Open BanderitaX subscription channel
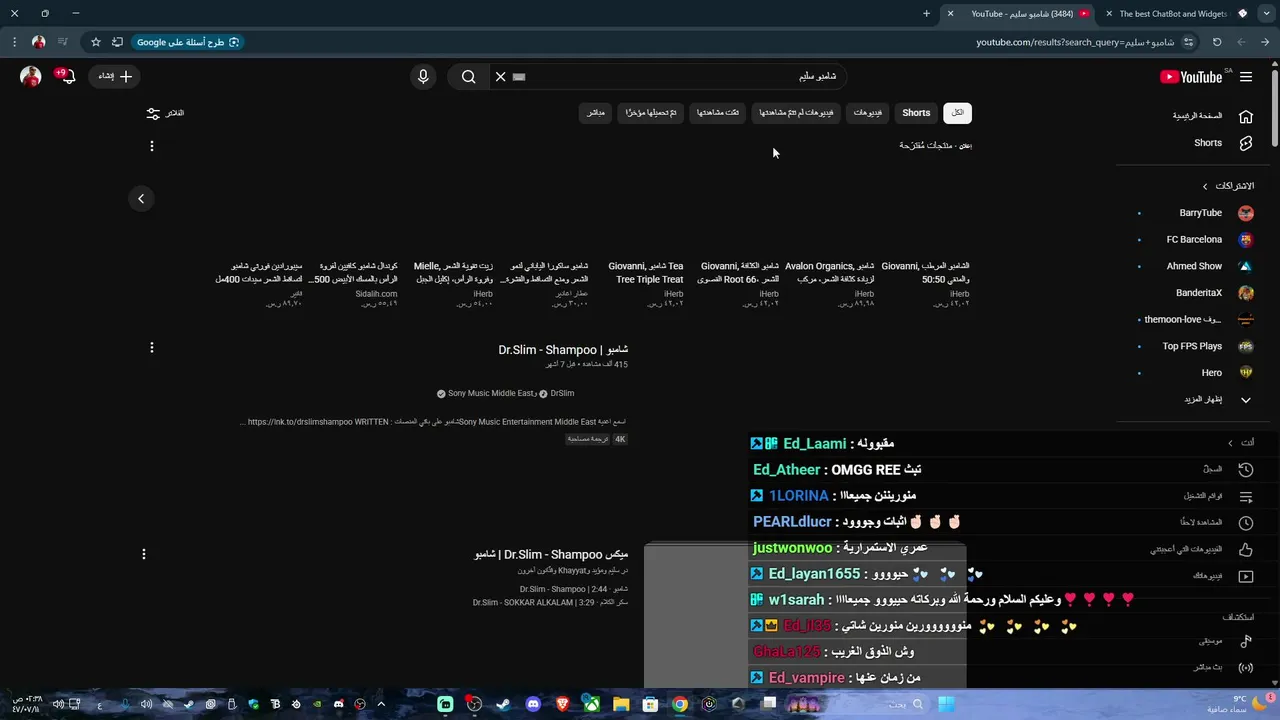Viewport: 1280px width, 720px height. [x=1199, y=293]
